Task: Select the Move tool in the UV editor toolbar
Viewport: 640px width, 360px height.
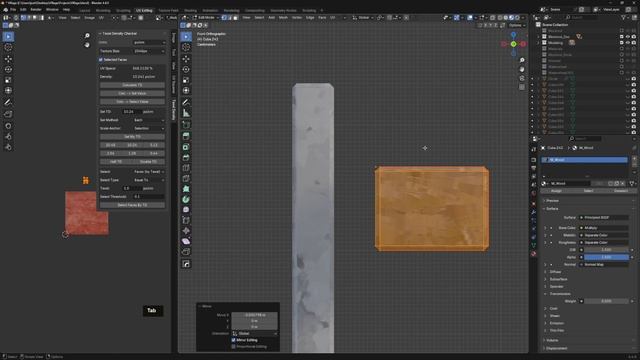Action: tap(8, 59)
